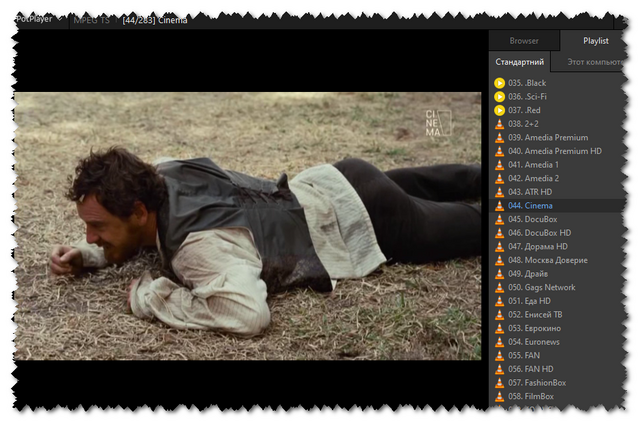
Task: Select channel 037. .Red in playlist
Action: 524,110
